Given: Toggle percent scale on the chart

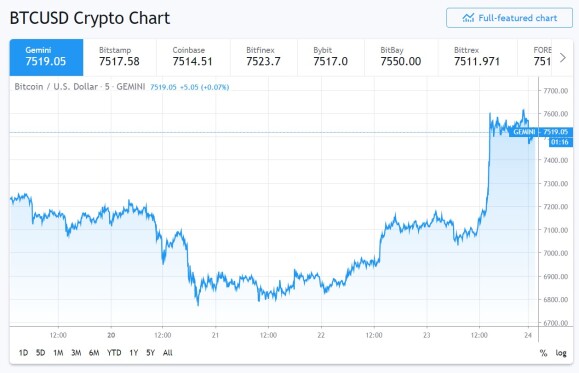Looking at the screenshot, I should click(x=543, y=353).
